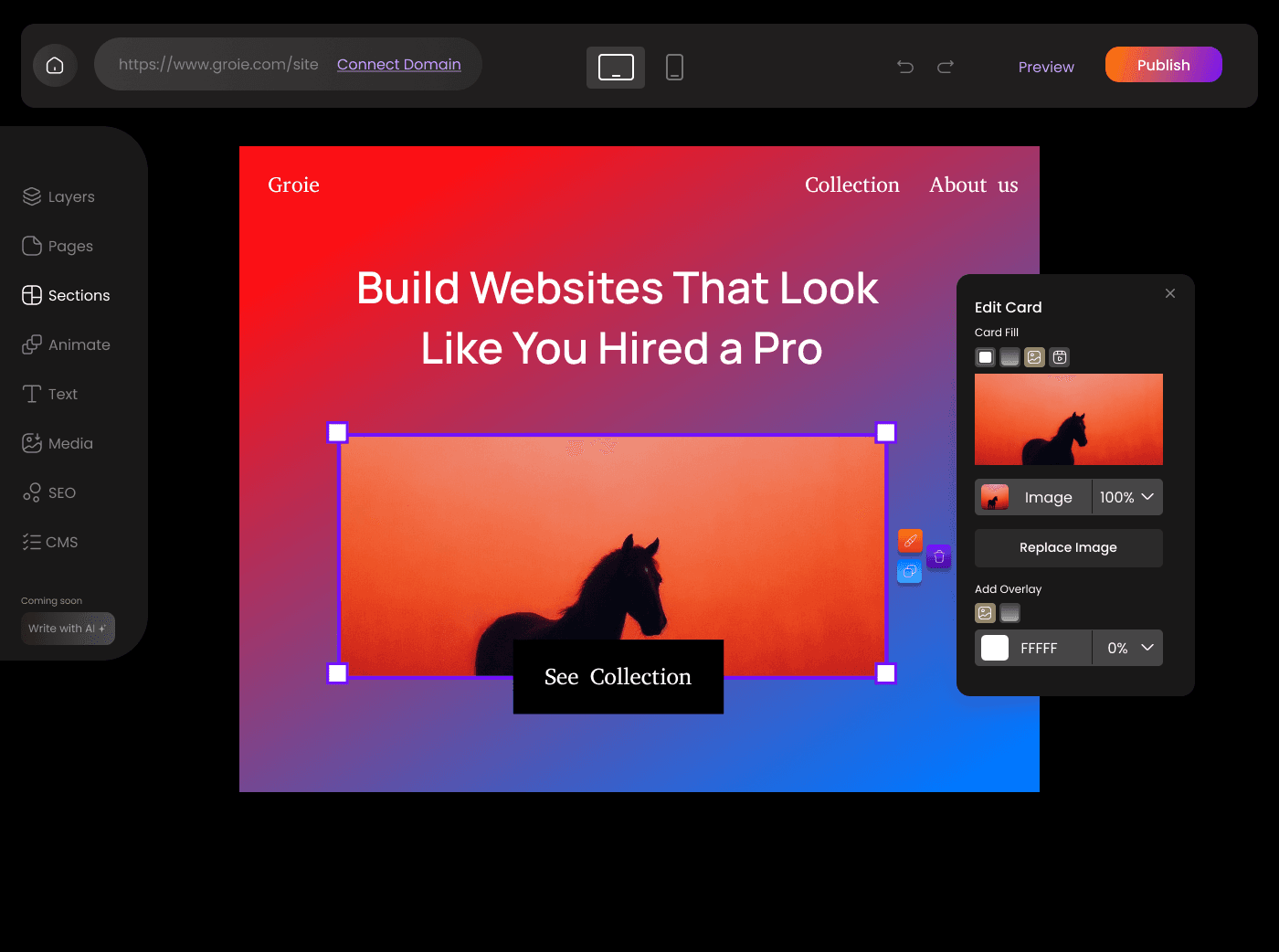
Task: Toggle mobile preview mode
Action: coord(674,67)
